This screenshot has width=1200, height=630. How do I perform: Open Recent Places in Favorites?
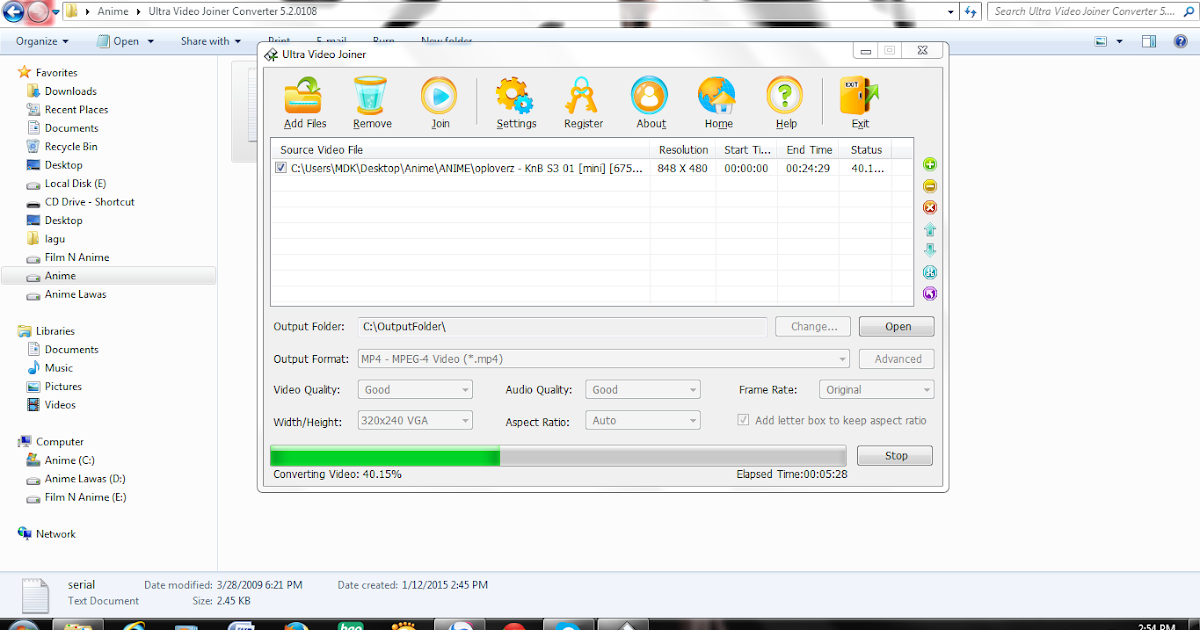[76, 110]
